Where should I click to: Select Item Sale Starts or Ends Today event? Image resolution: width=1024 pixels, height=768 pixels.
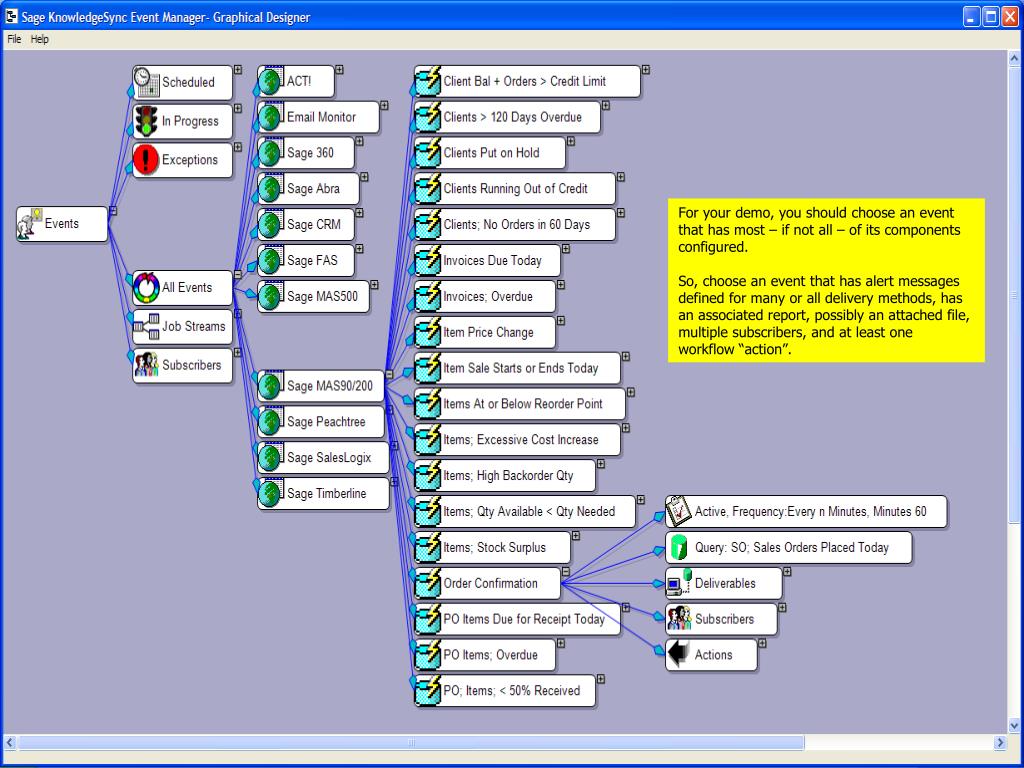(517, 368)
